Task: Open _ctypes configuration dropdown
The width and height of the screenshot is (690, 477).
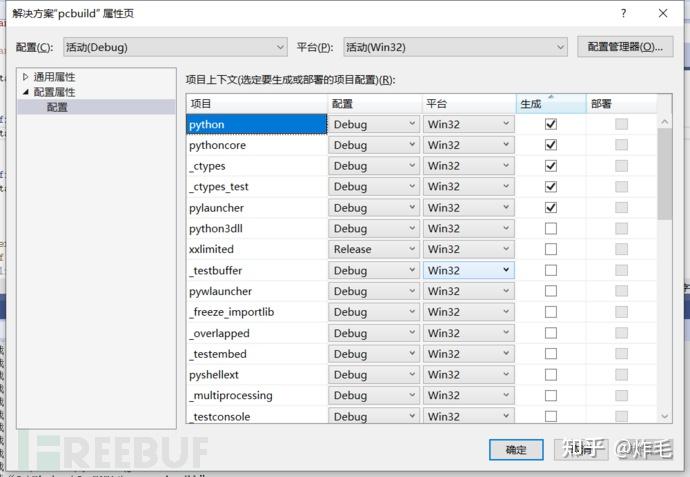Action: point(374,166)
